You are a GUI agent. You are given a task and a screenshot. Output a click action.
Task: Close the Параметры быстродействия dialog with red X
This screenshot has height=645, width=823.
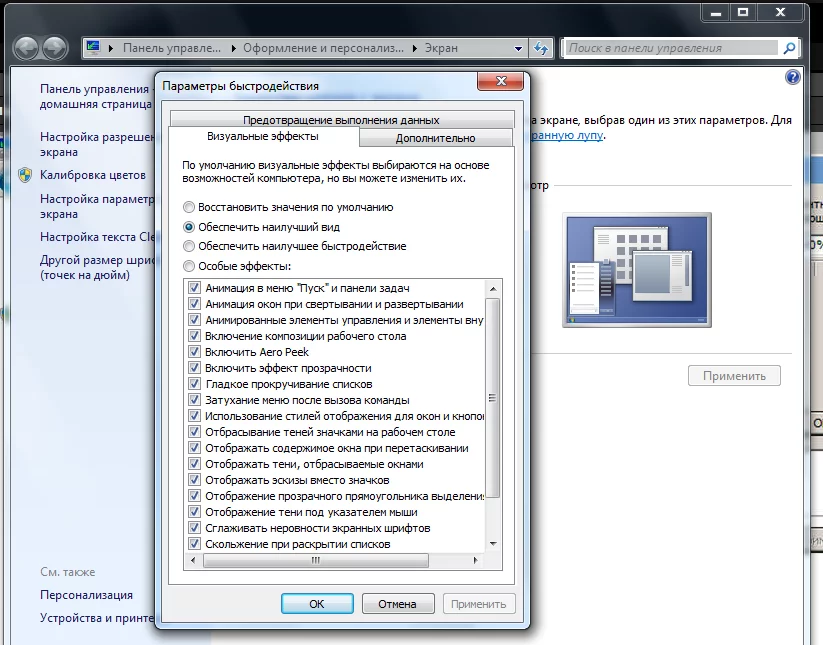pos(501,81)
